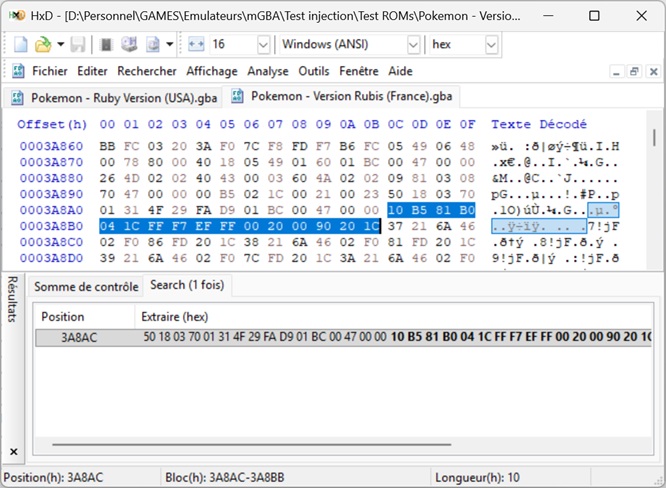Click the bytes-per-row width icon
This screenshot has height=488, width=666.
coord(195,45)
